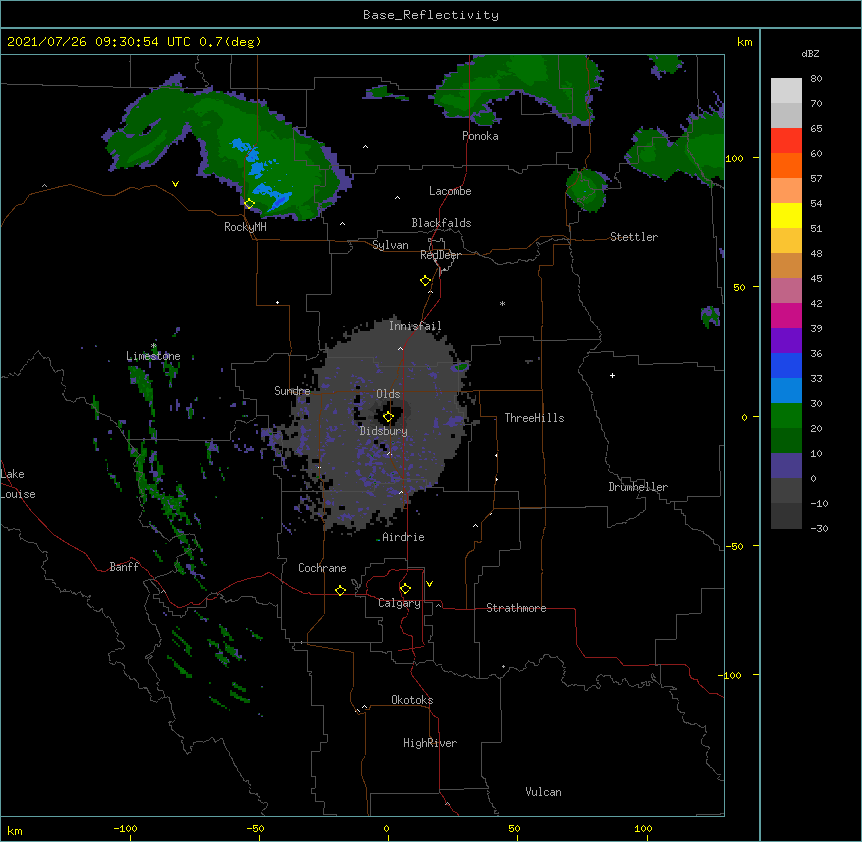The height and width of the screenshot is (842, 862).
Task: Pick the magenta swatch between 42 and 39 dBZ
Action: tap(786, 315)
